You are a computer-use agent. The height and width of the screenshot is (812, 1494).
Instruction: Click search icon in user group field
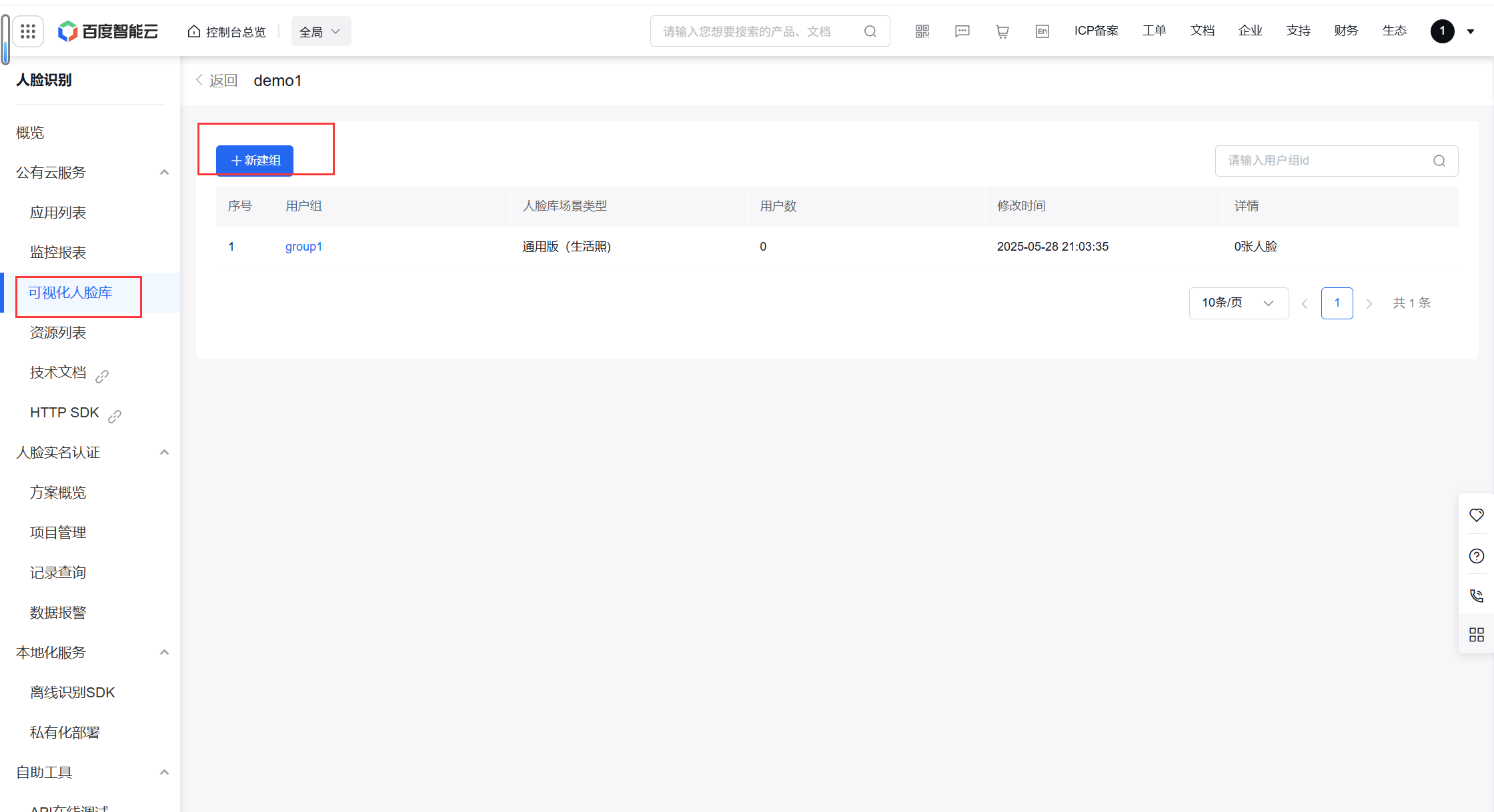tap(1439, 161)
